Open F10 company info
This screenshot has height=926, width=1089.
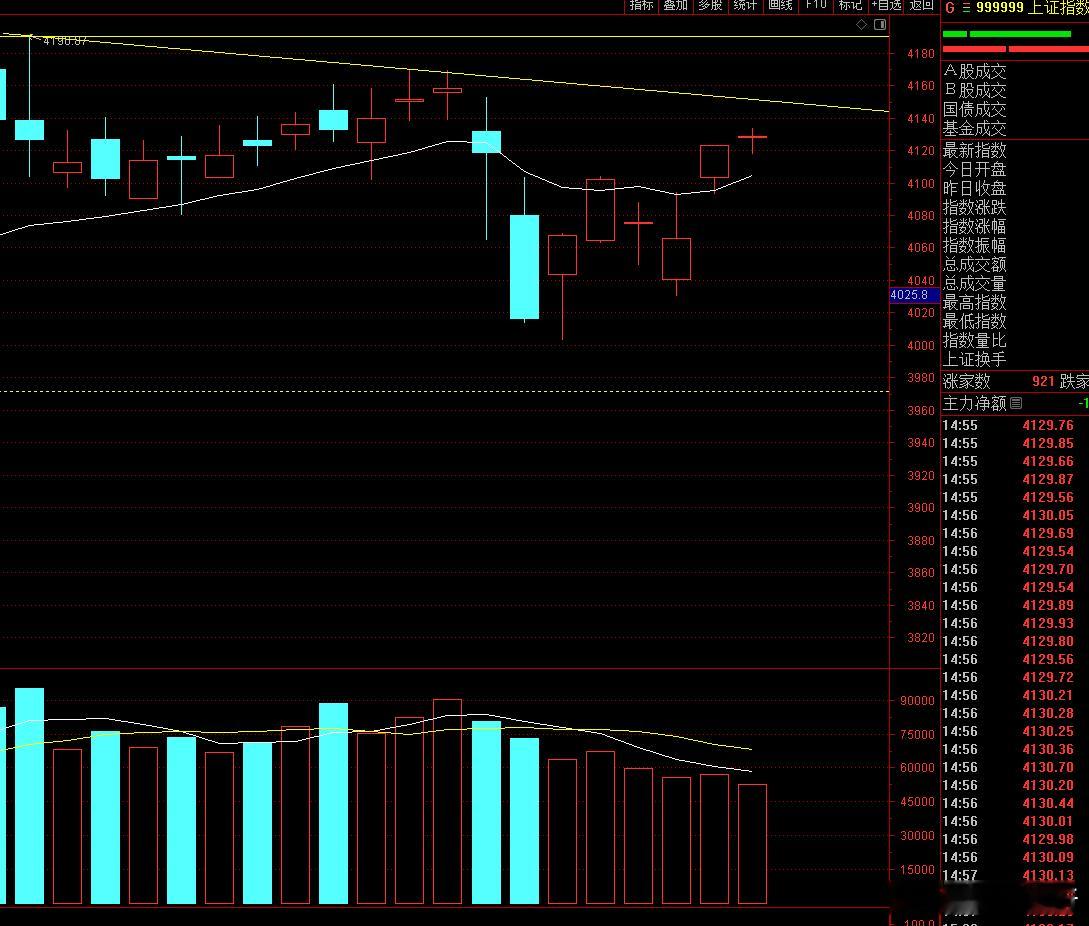tap(815, 6)
